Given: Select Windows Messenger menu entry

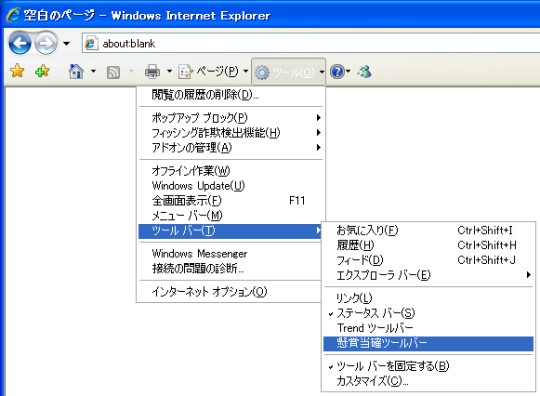Looking at the screenshot, I should coord(230,254).
